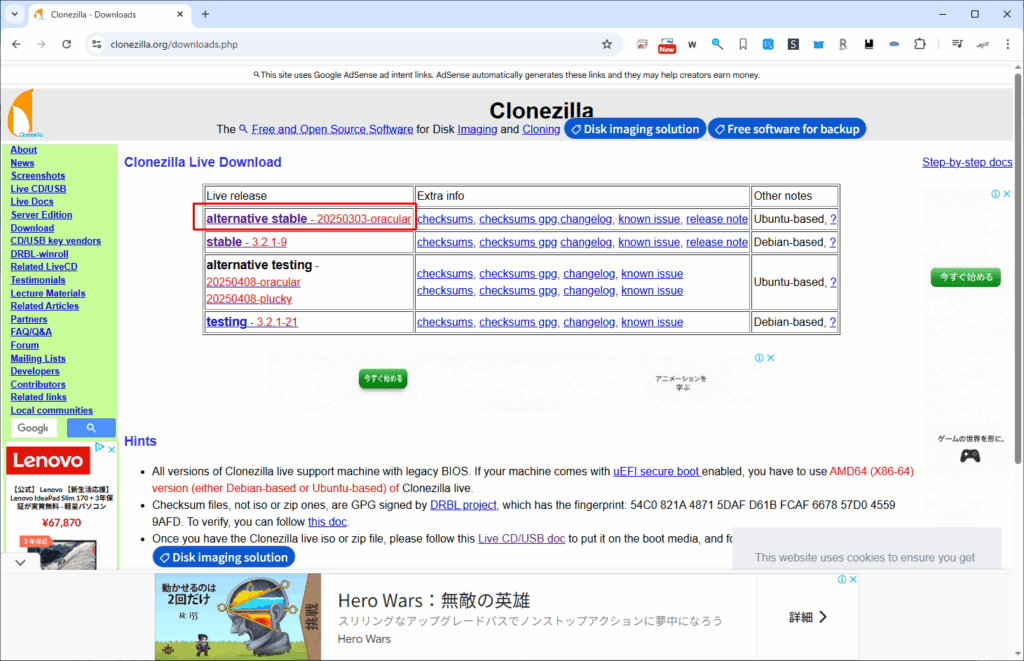Click the magnifier extension icon in toolbar
Image resolution: width=1024 pixels, height=661 pixels.
(x=717, y=44)
